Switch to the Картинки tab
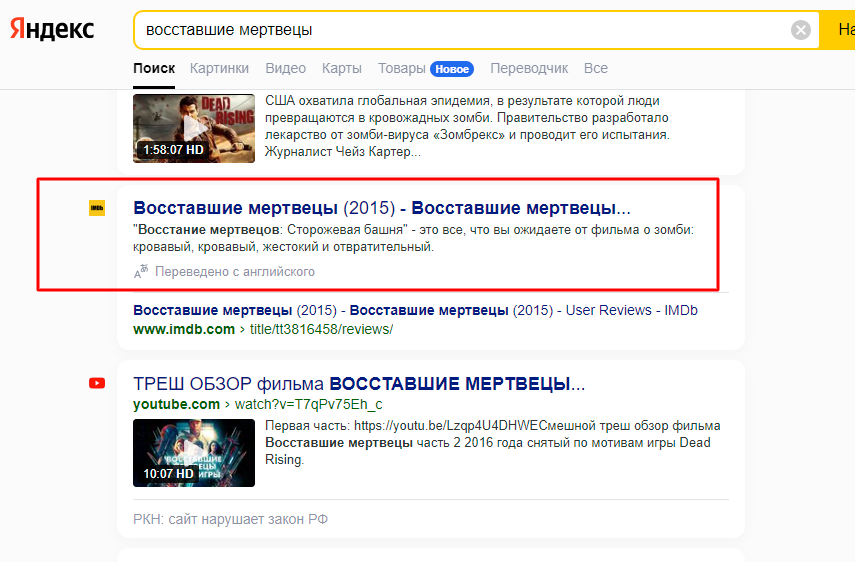The height and width of the screenshot is (562, 855). pos(219,69)
